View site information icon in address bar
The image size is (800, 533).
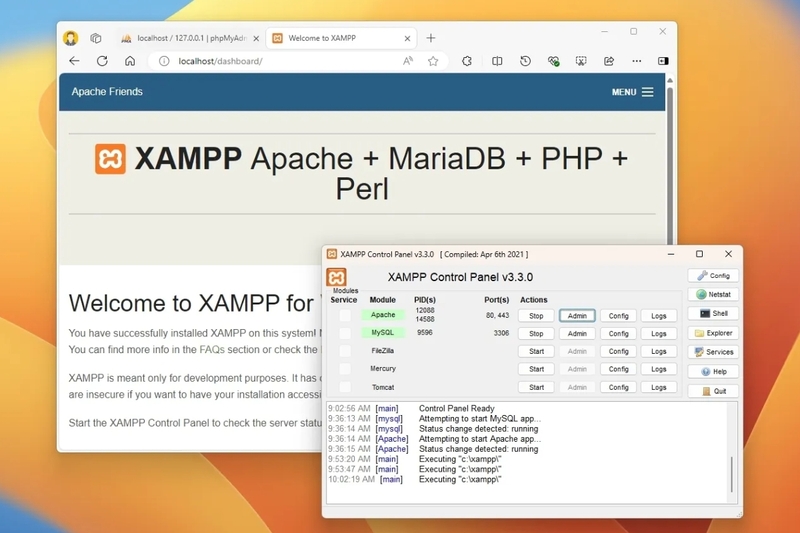click(x=164, y=61)
